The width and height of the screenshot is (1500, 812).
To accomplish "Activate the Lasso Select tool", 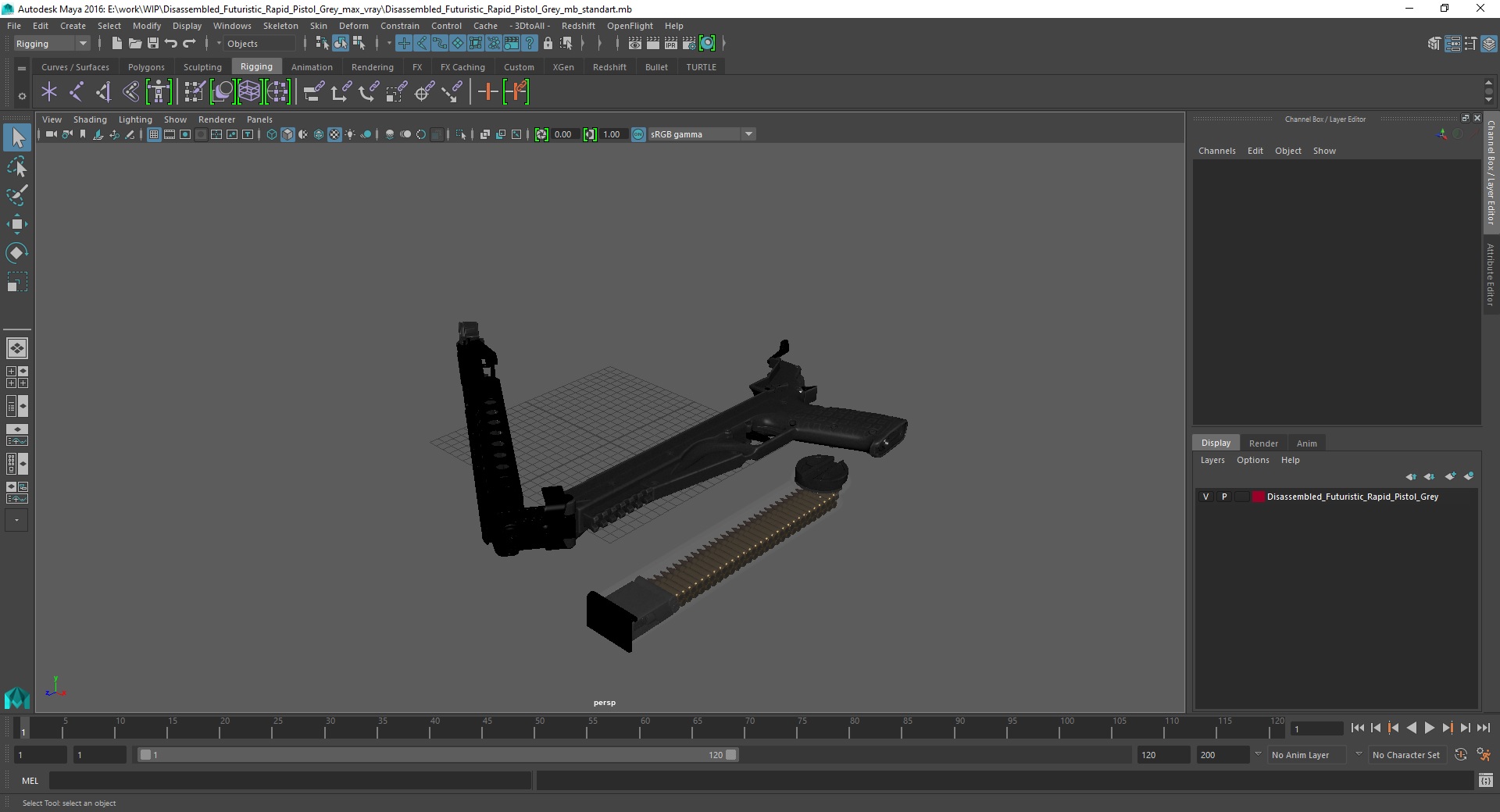I will click(17, 167).
